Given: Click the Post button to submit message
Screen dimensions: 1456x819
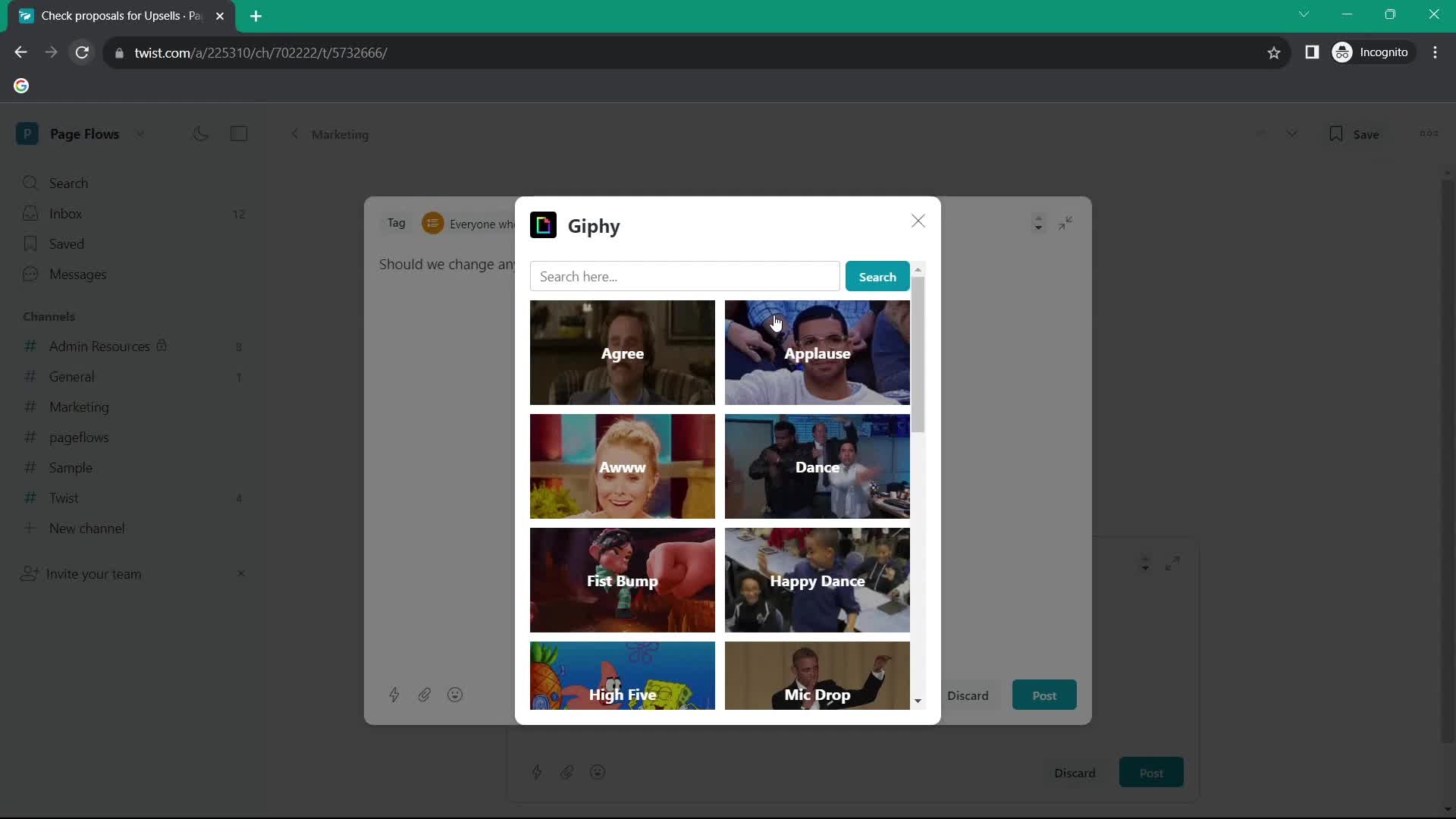Looking at the screenshot, I should click(1044, 695).
